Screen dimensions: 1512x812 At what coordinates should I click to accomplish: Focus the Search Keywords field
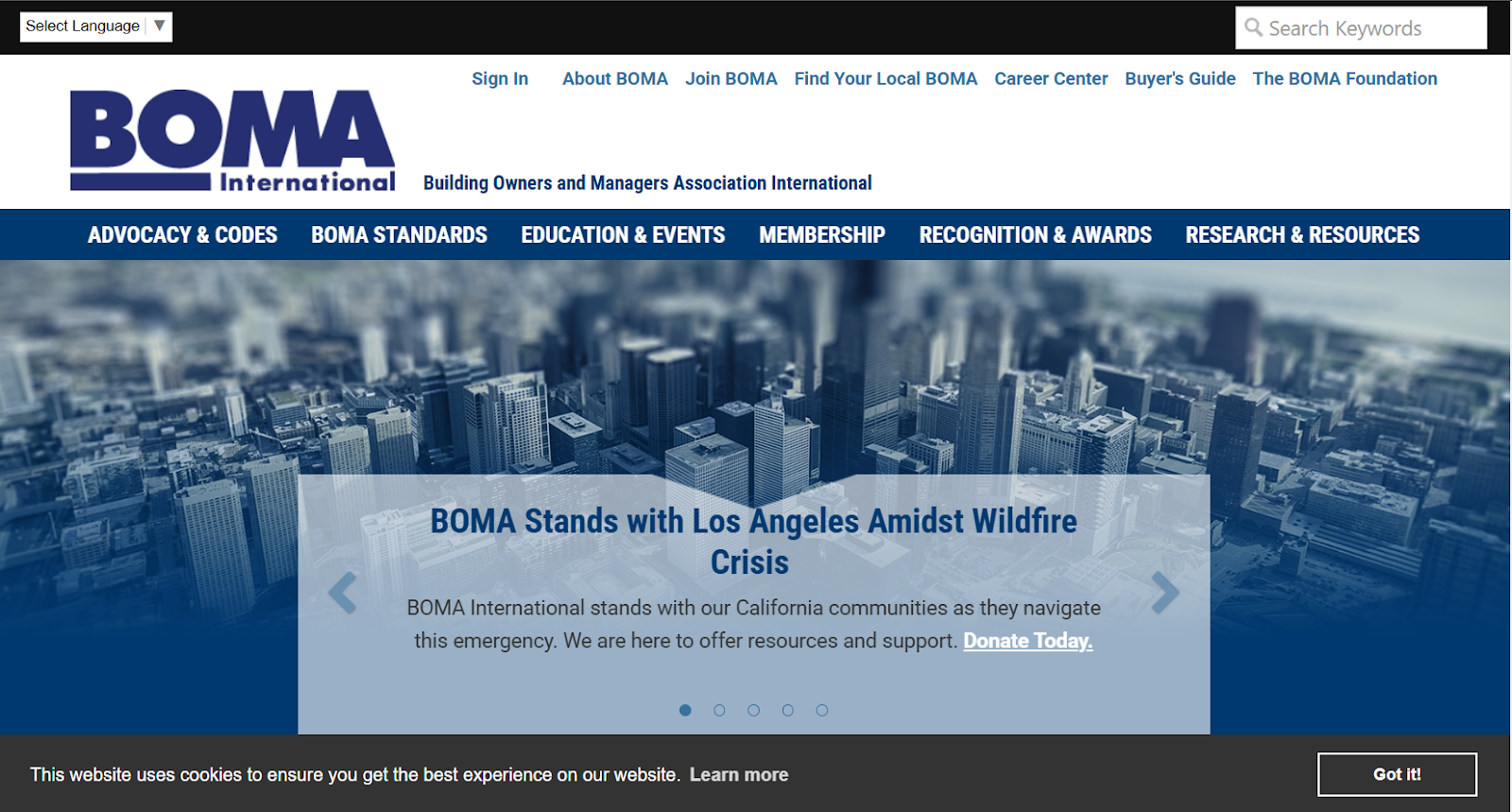[x=1361, y=27]
